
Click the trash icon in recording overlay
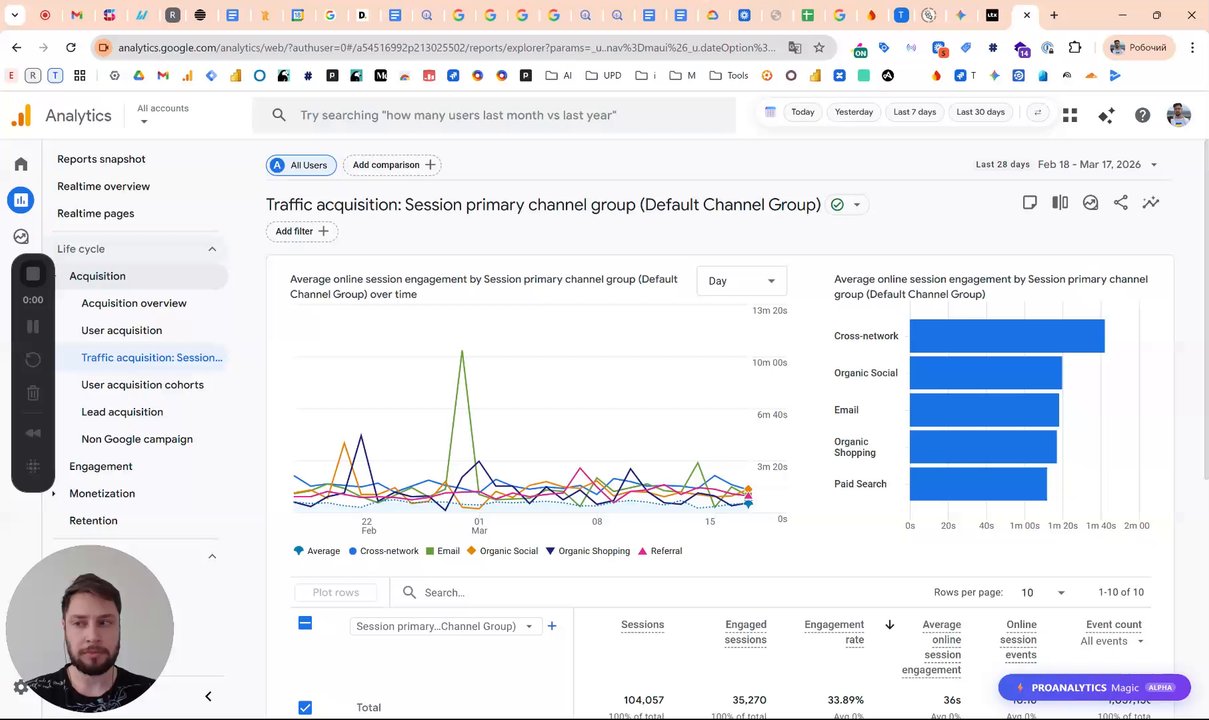click(x=33, y=394)
